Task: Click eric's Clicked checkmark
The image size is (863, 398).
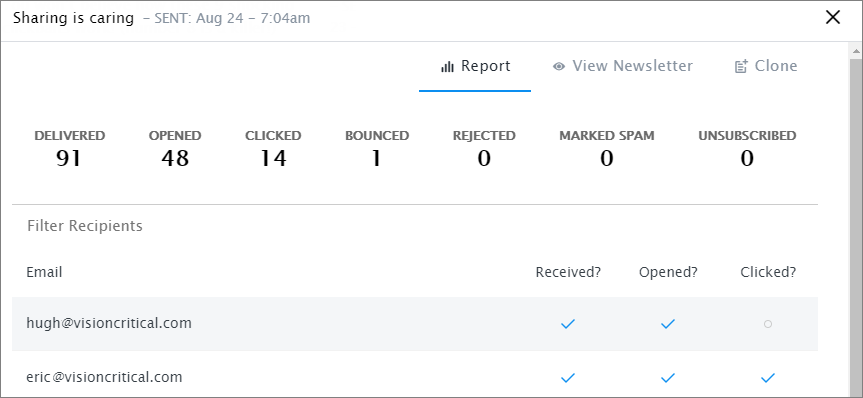Action: pos(768,378)
